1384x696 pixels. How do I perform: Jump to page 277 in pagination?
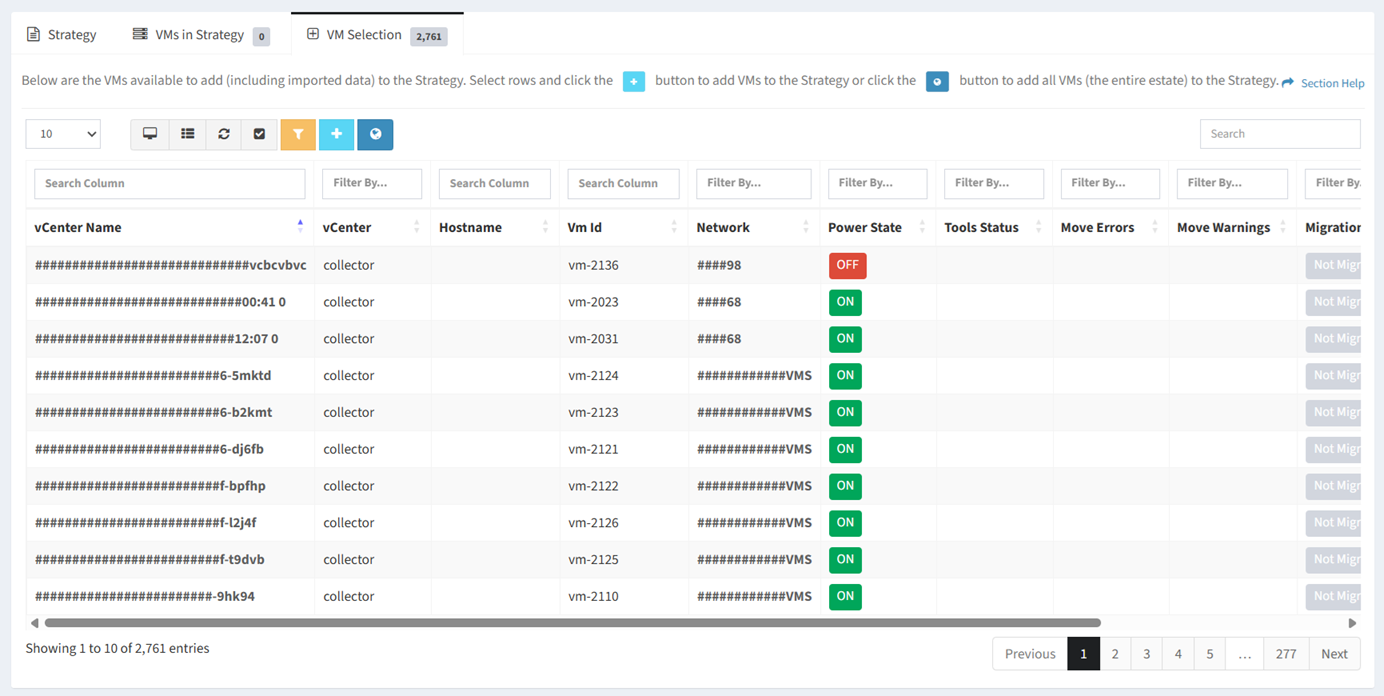[x=1286, y=654]
